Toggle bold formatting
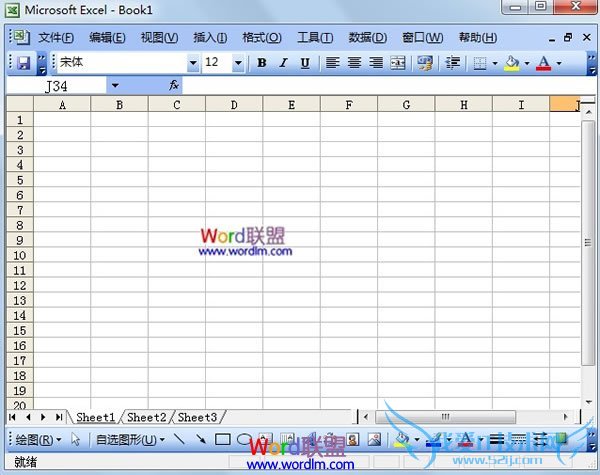 point(262,63)
